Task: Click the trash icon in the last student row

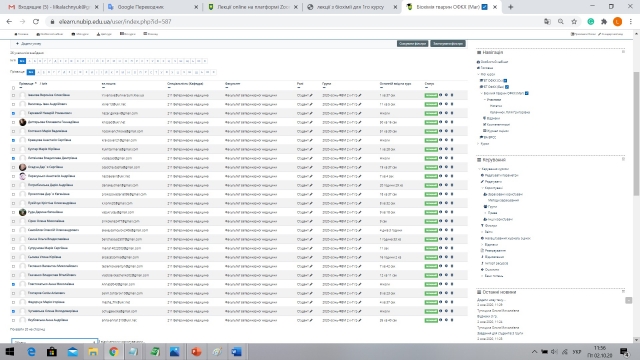Action: pyautogui.click(x=452, y=320)
